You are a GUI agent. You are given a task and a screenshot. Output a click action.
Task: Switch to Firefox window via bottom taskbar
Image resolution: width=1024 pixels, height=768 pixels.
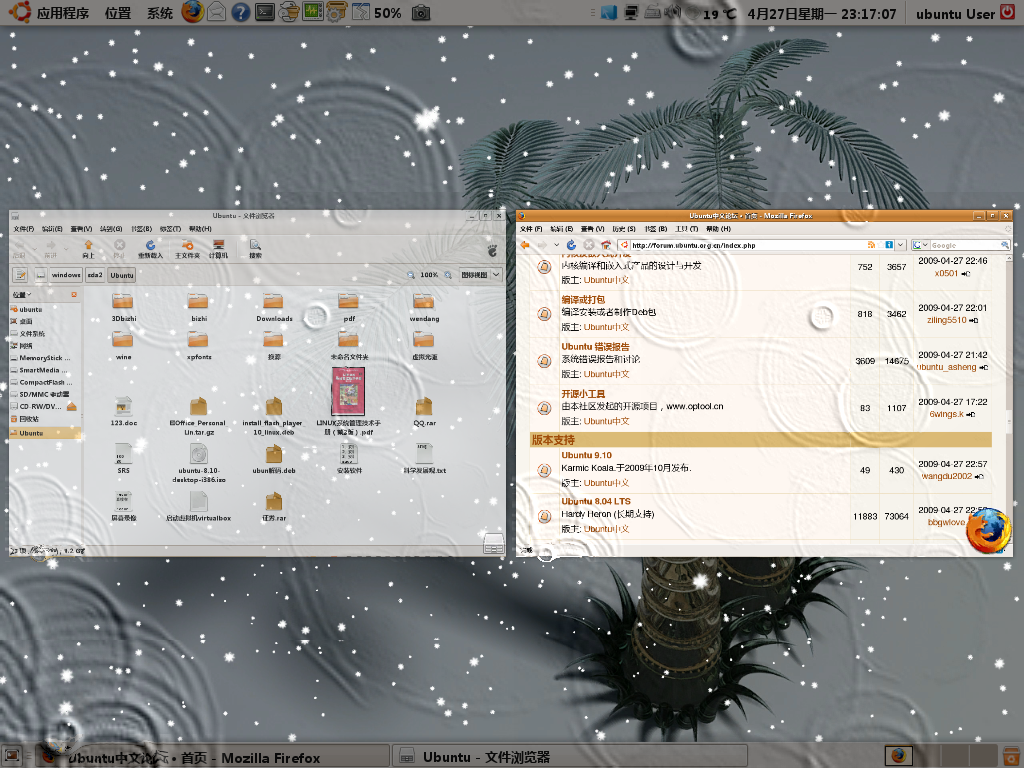tap(213, 757)
